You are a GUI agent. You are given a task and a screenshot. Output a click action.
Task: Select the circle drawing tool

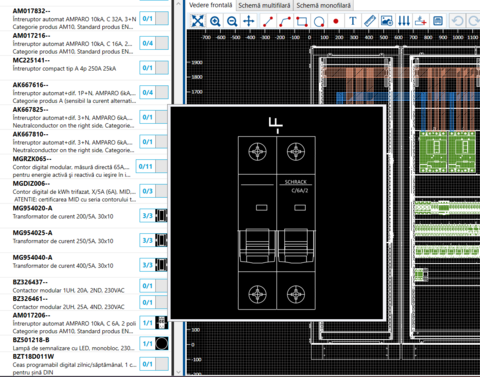point(319,21)
